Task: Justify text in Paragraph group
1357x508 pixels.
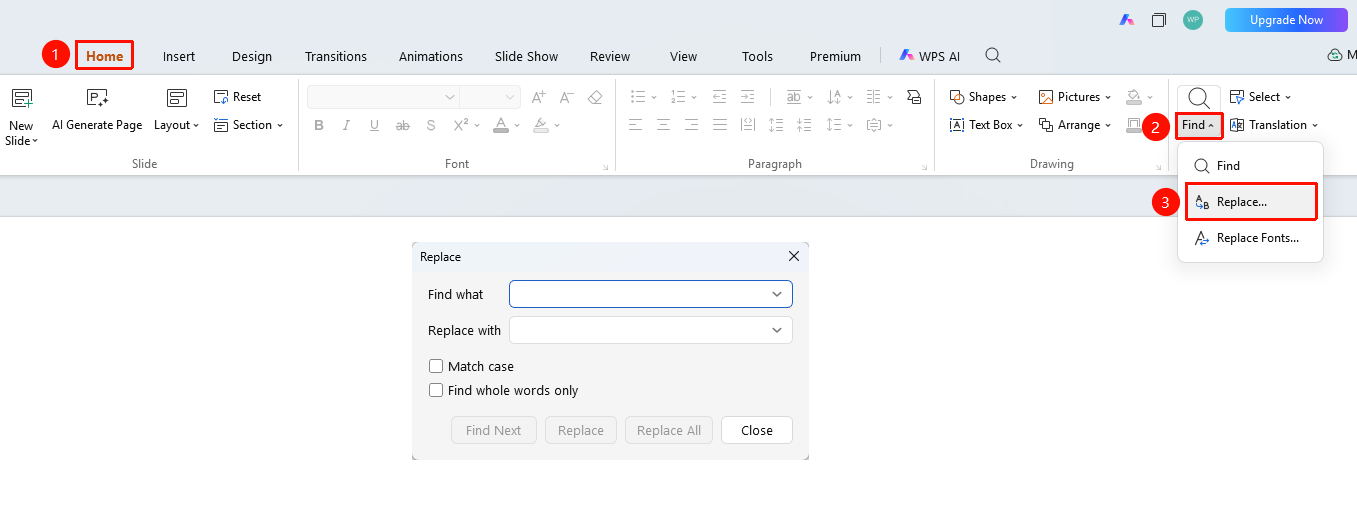Action: (719, 125)
